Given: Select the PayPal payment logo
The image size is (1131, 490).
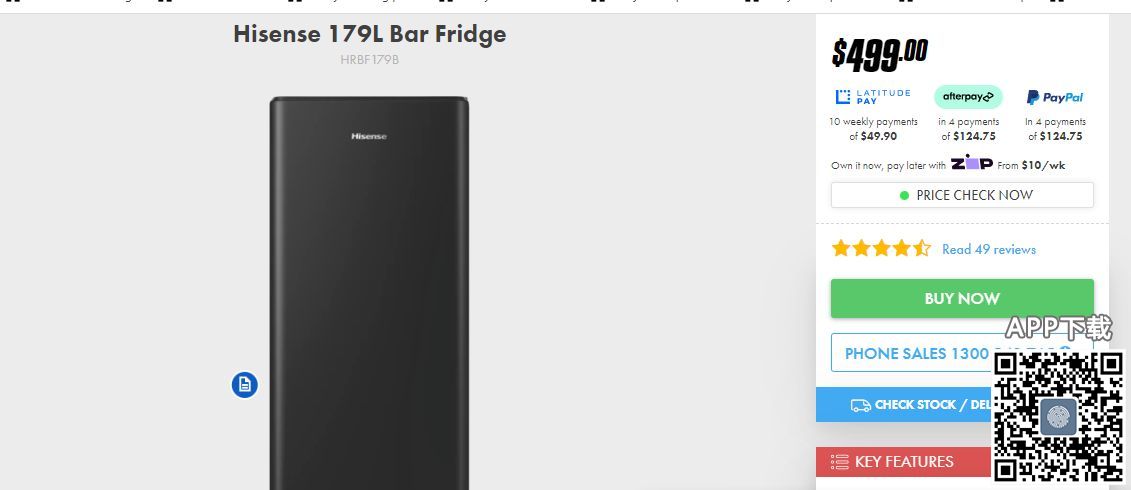Looking at the screenshot, I should (1055, 97).
